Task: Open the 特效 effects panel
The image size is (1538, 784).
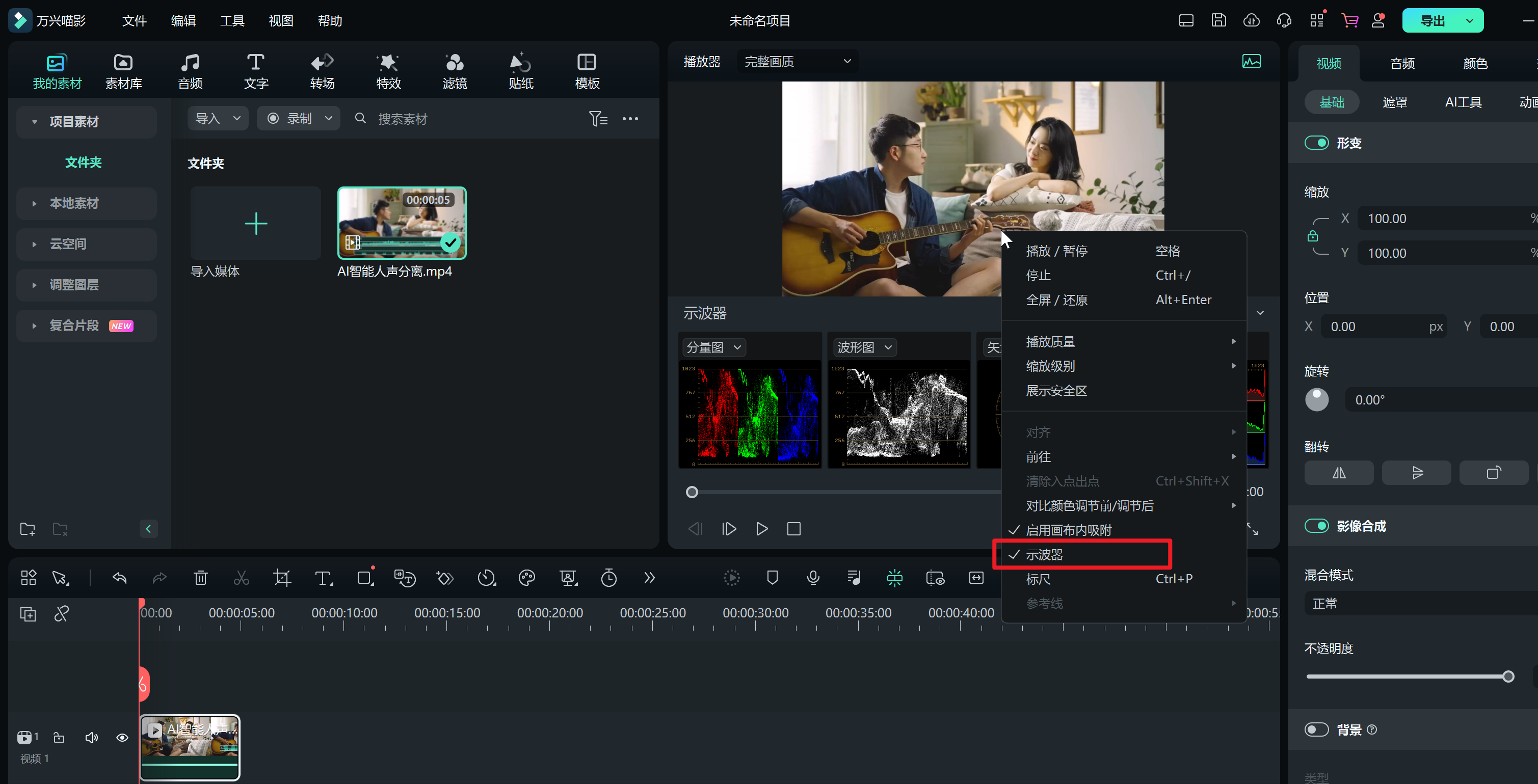Action: pos(387,70)
